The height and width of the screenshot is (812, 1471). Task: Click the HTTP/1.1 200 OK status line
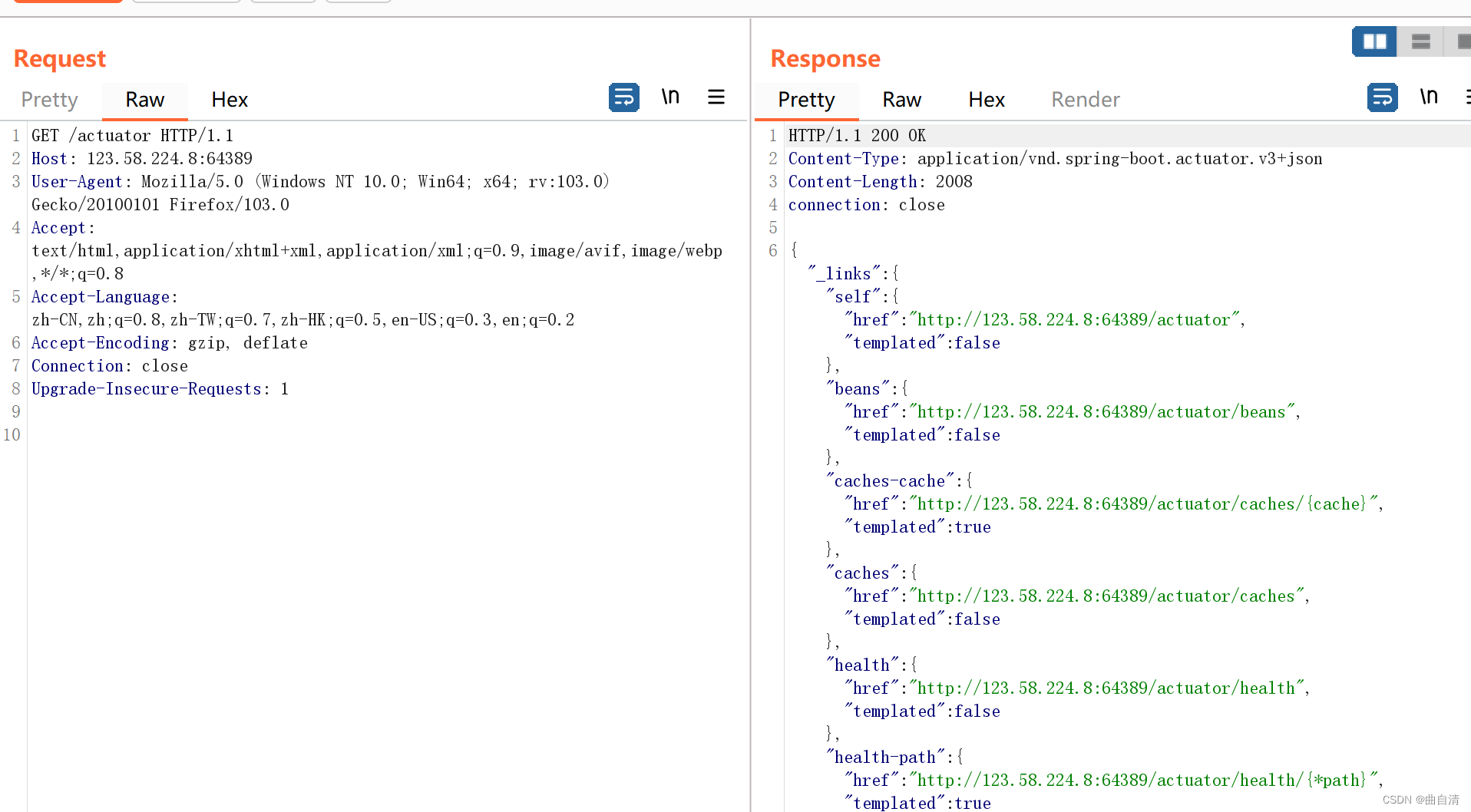click(x=857, y=136)
